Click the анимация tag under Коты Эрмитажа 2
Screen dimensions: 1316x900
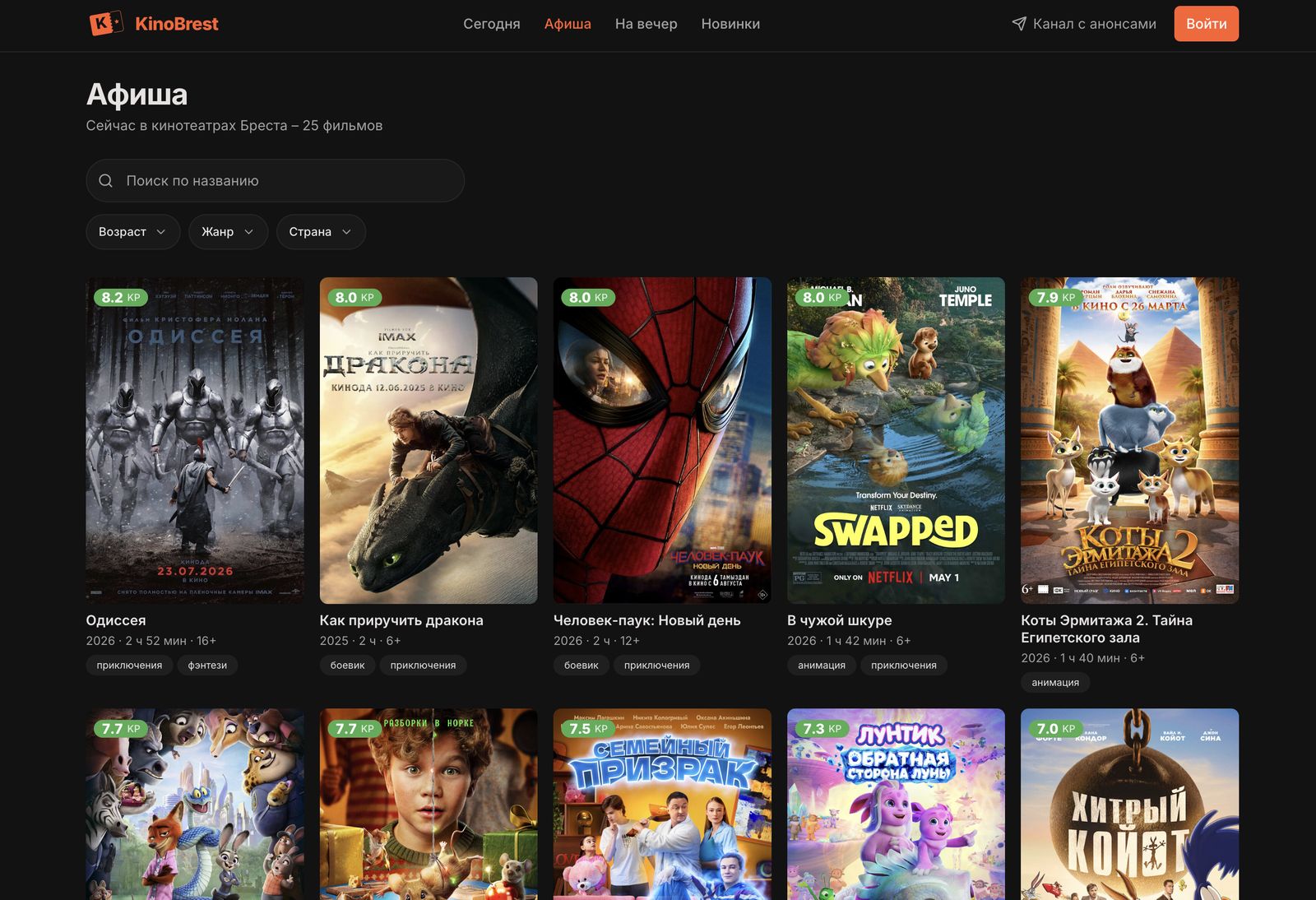[1055, 682]
